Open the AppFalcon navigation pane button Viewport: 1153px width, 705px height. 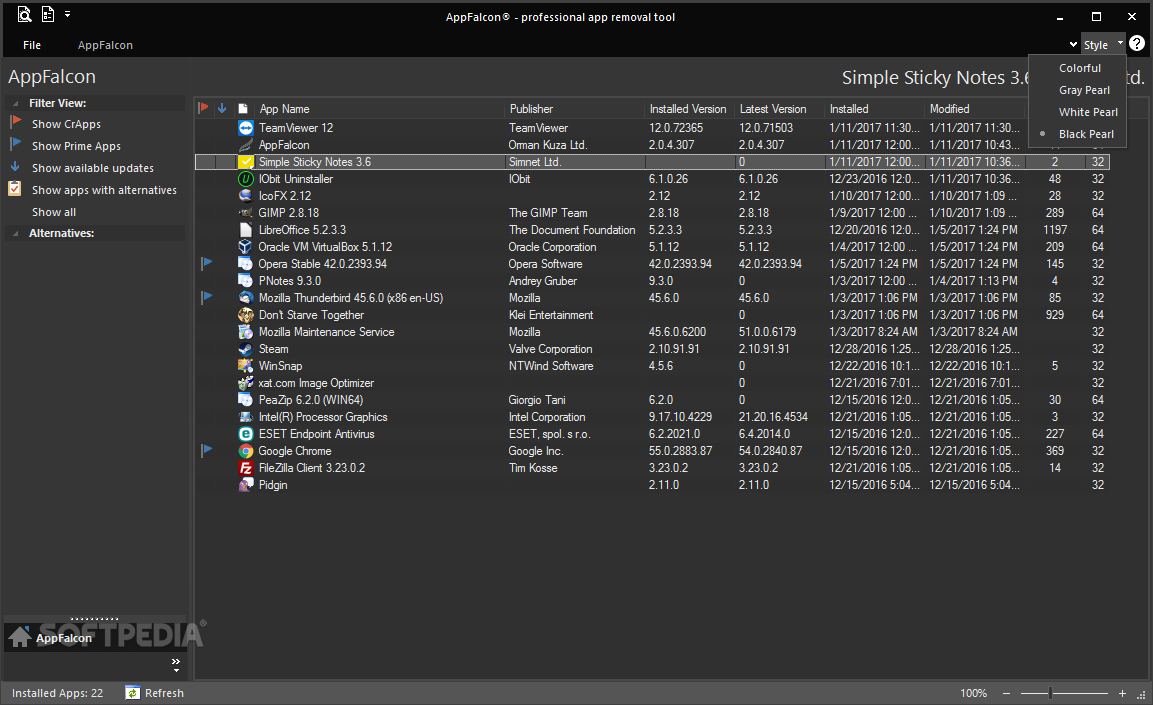pyautogui.click(x=95, y=638)
